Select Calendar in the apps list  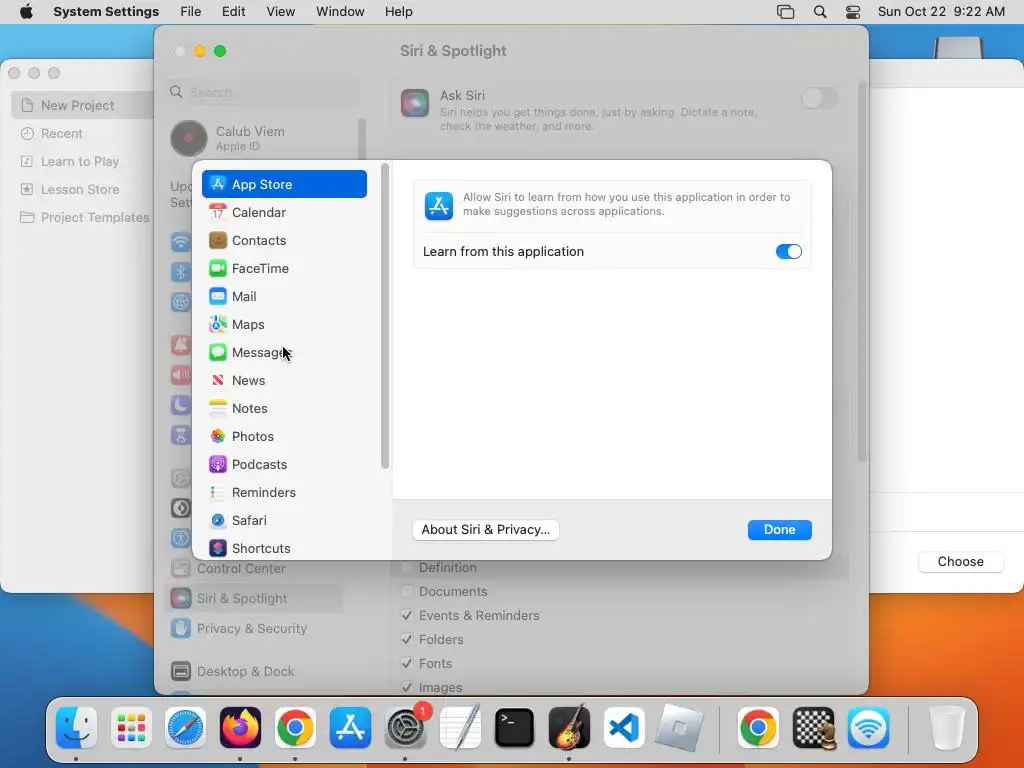pyautogui.click(x=284, y=212)
